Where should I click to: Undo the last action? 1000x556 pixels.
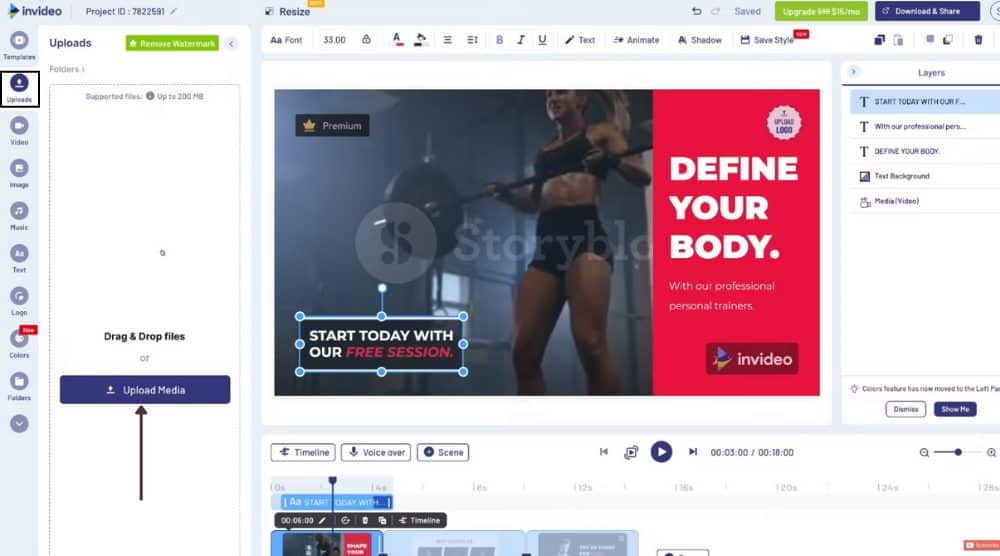pyautogui.click(x=696, y=11)
